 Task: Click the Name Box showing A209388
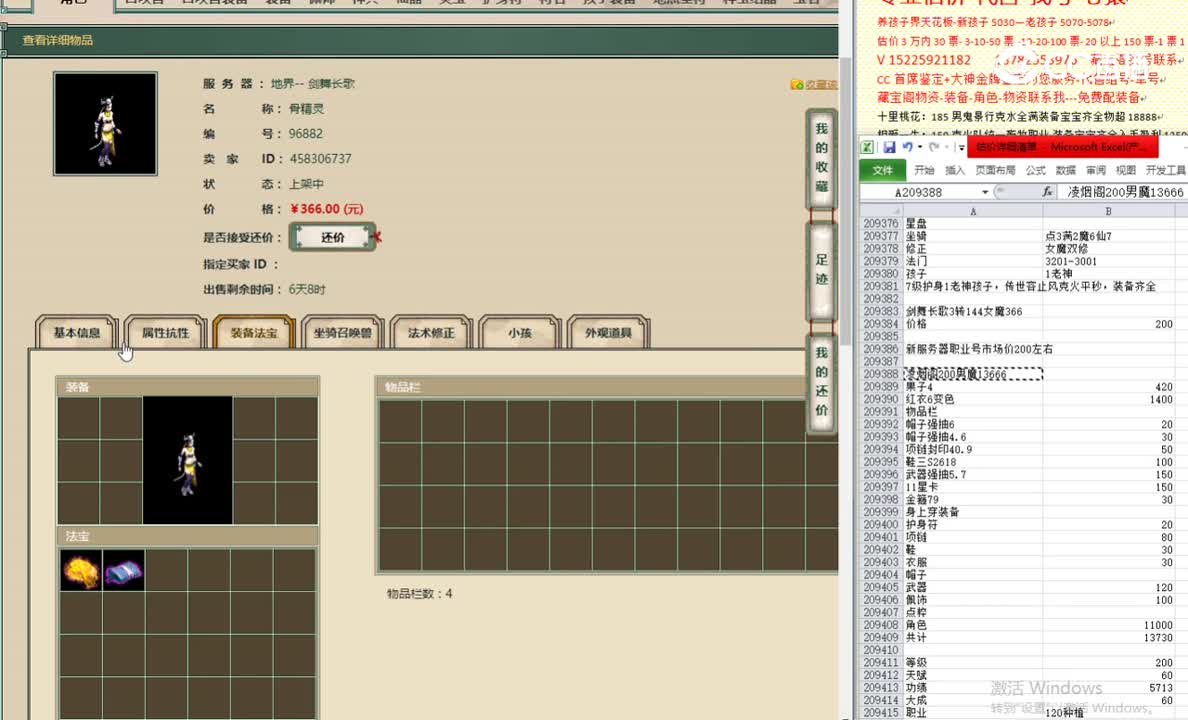[919, 193]
